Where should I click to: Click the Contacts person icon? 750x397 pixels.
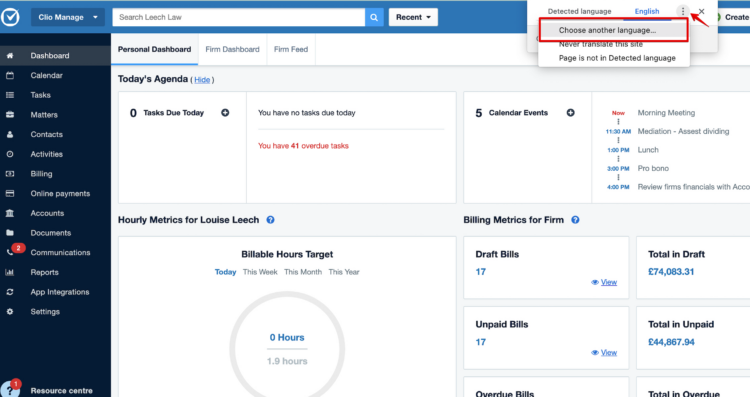10,134
